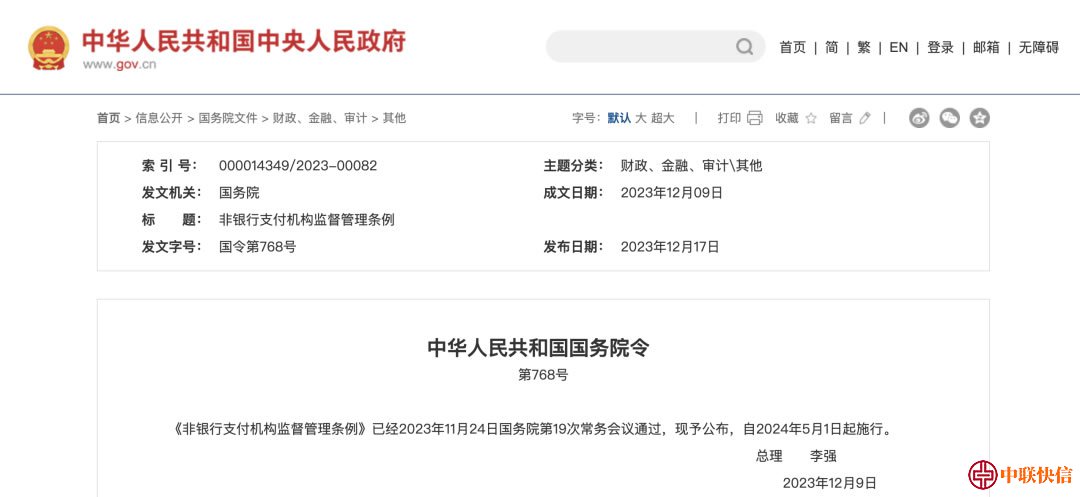Select 默认 font size
1080x497 pixels.
pos(619,118)
